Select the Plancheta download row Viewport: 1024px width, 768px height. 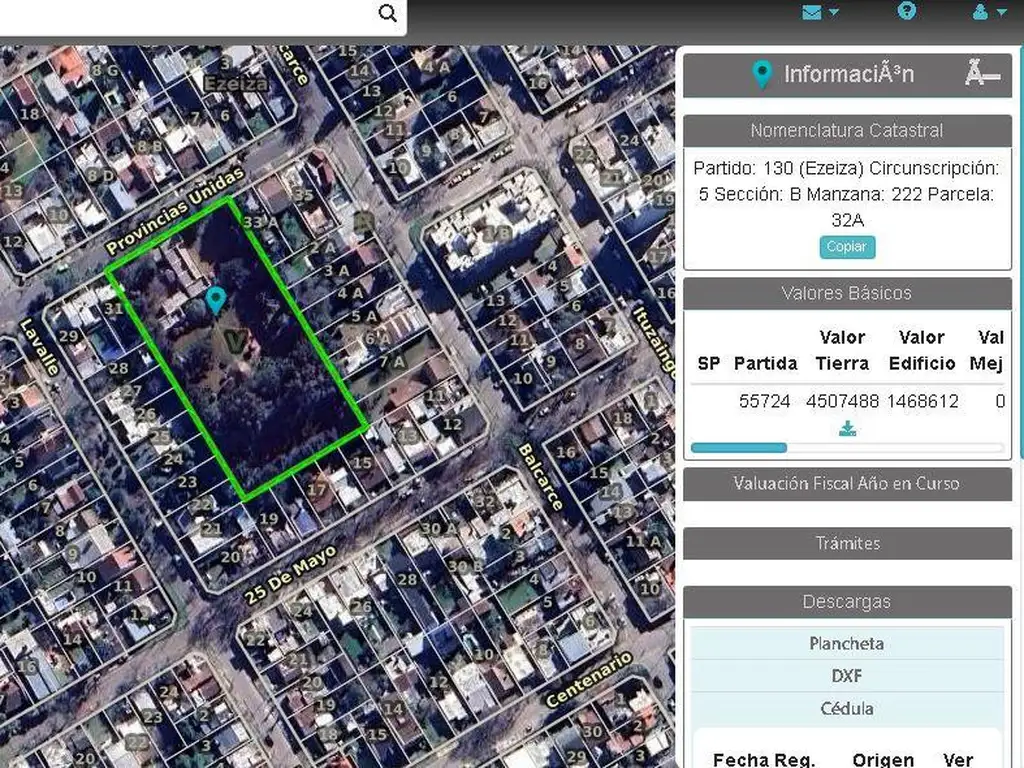[x=847, y=643]
